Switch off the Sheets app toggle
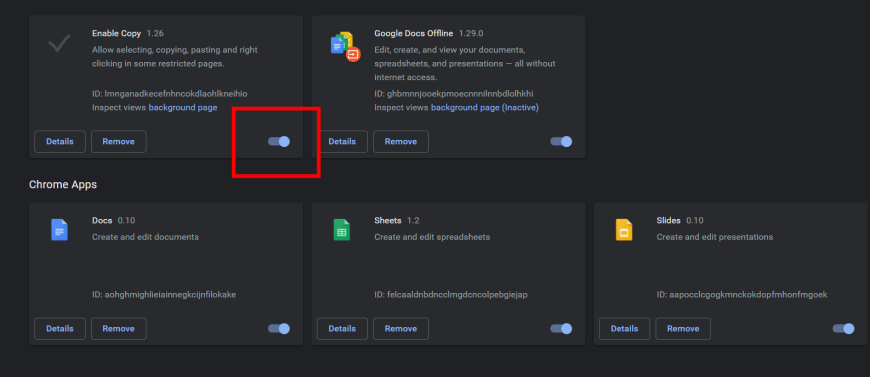This screenshot has height=377, width=870. tap(561, 329)
